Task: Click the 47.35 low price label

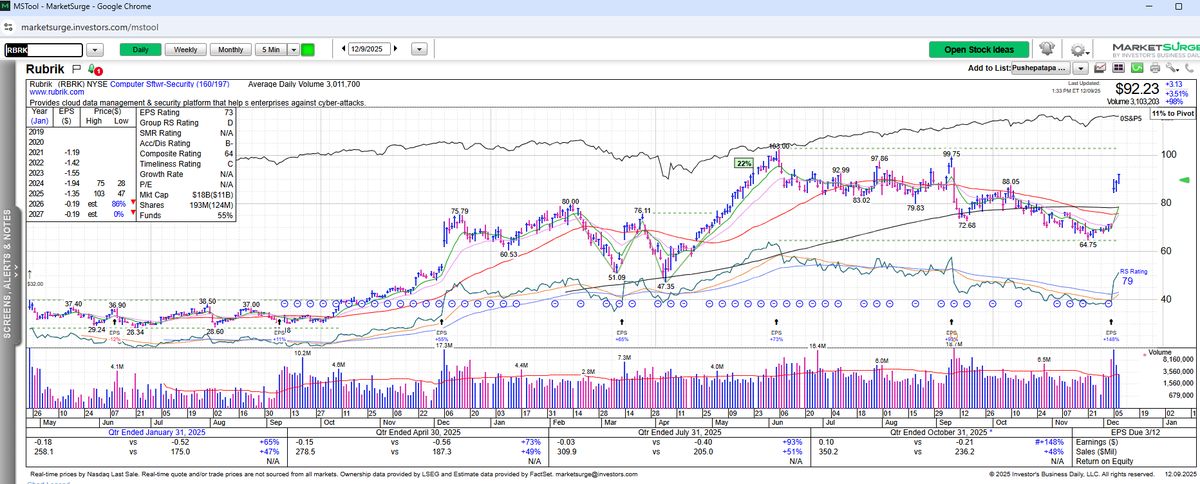Action: click(665, 286)
